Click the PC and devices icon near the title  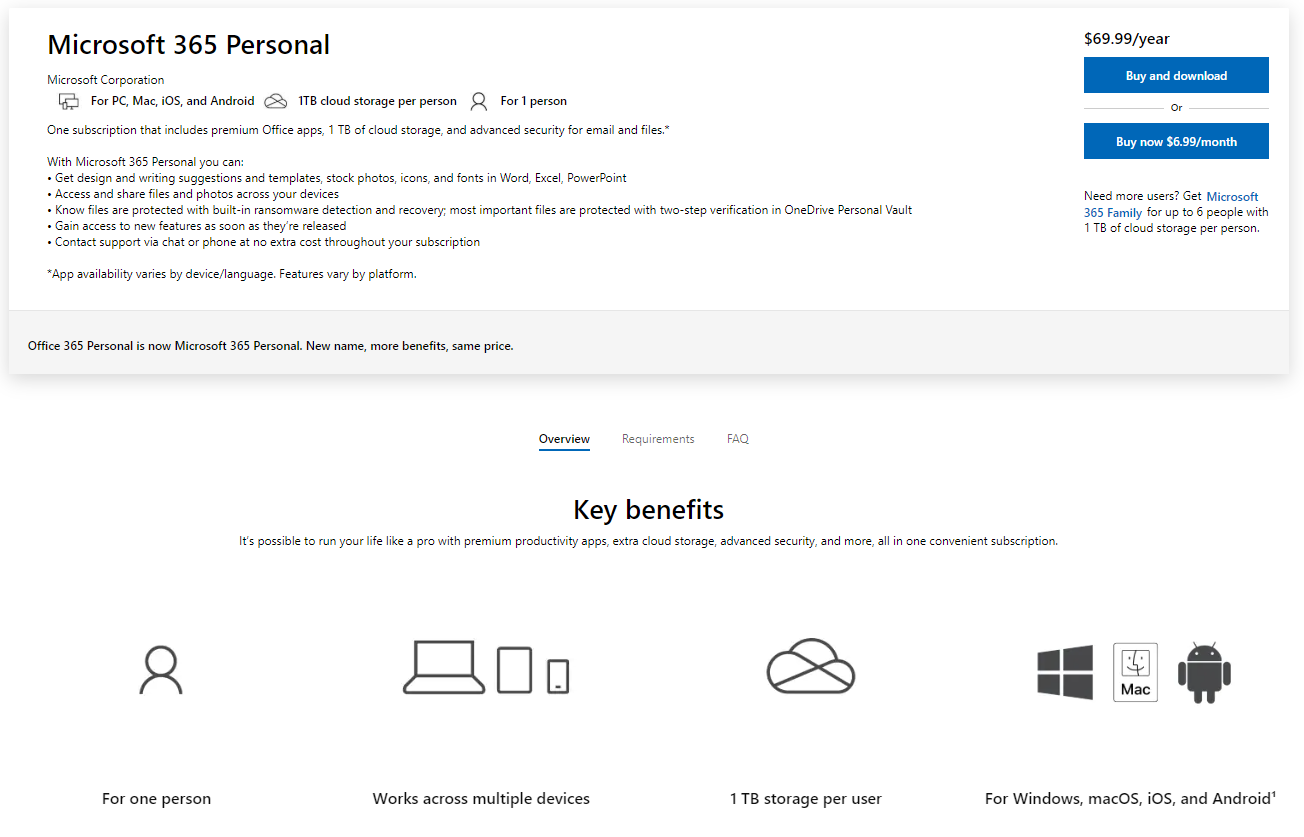69,101
